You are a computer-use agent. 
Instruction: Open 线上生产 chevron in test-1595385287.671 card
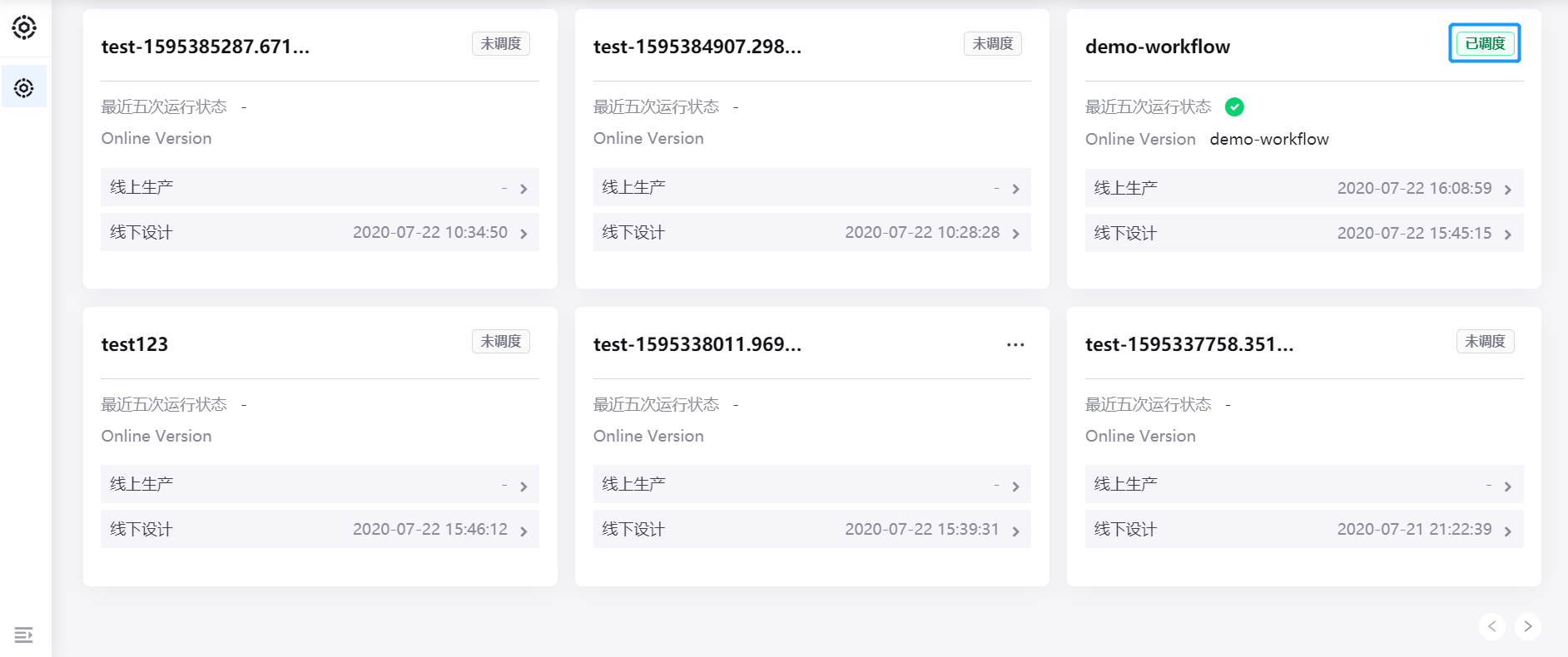[523, 189]
